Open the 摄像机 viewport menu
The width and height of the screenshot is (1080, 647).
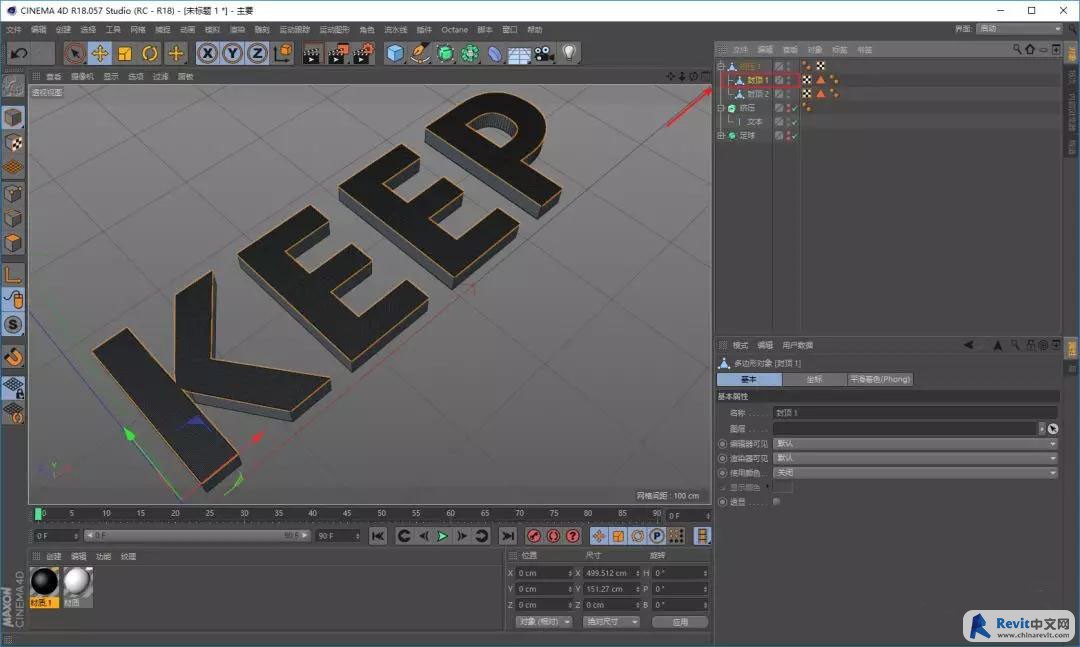pyautogui.click(x=82, y=76)
